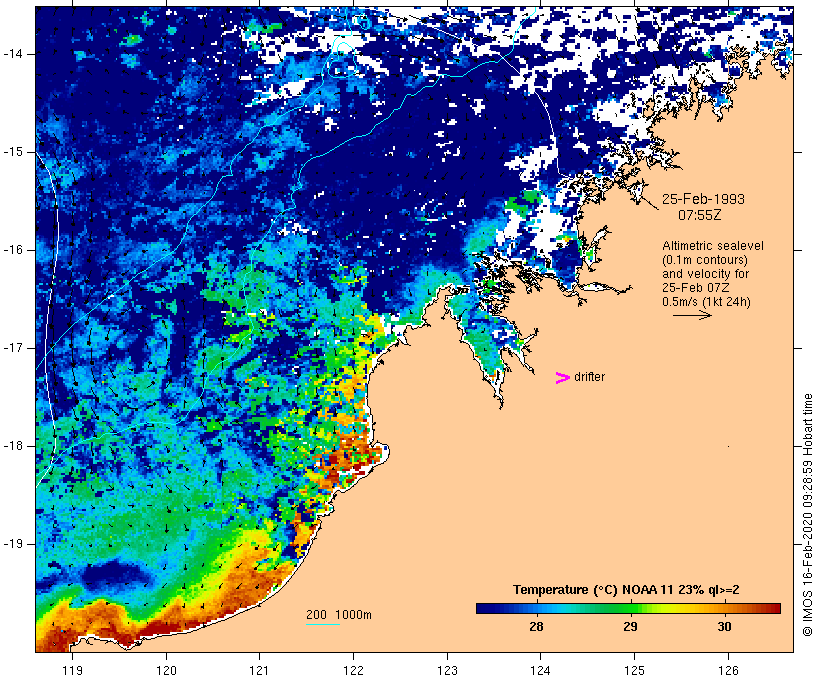
Task: Click longitude axis label '124'
Action: (x=540, y=670)
